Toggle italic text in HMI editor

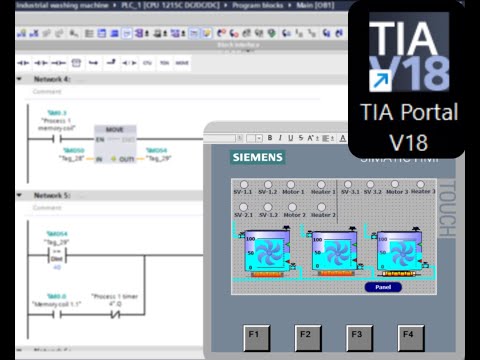pyautogui.click(x=280, y=138)
